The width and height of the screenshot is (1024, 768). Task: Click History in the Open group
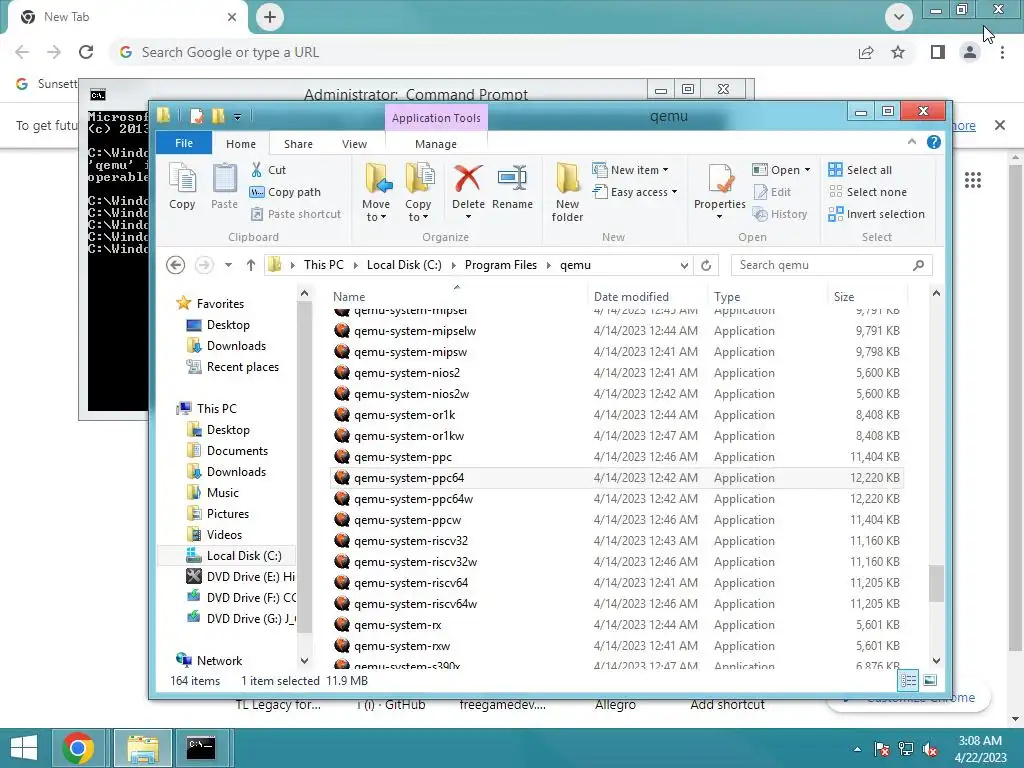[780, 214]
